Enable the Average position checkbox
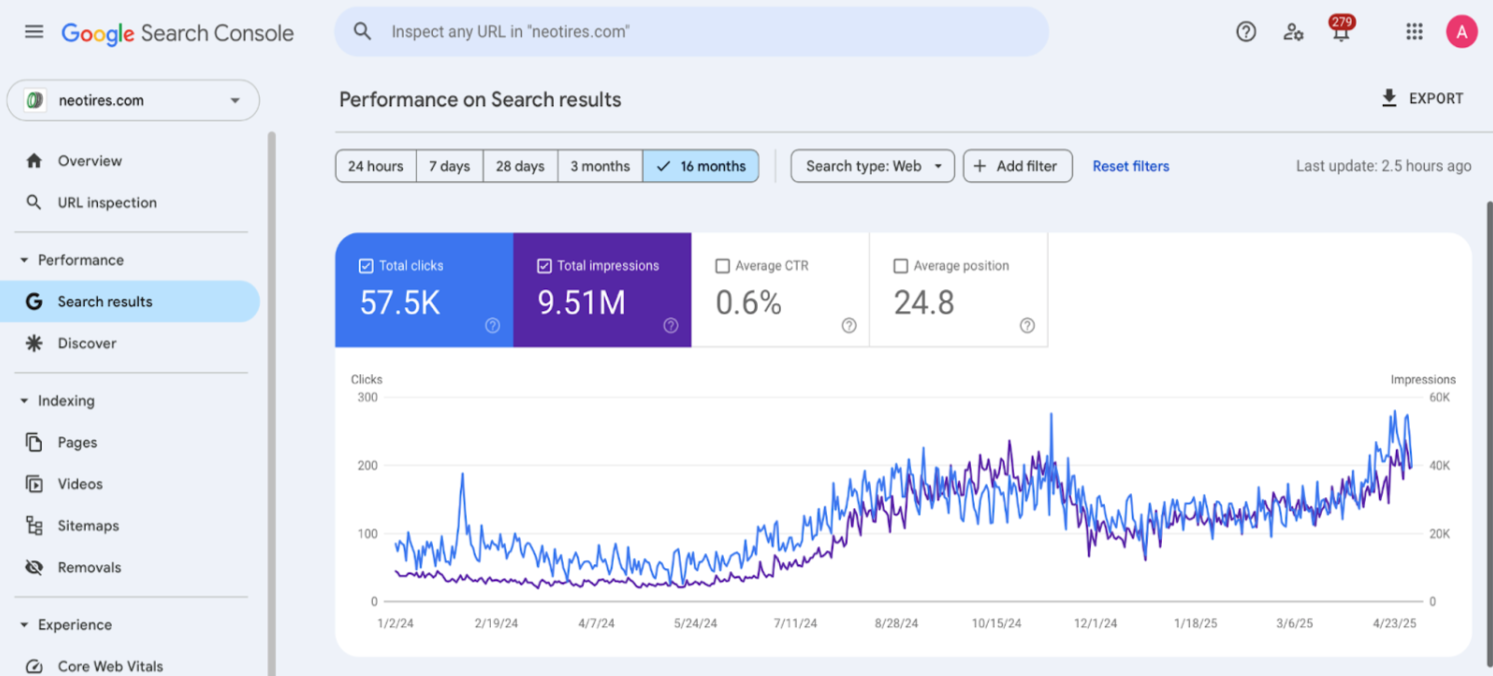 tap(901, 265)
